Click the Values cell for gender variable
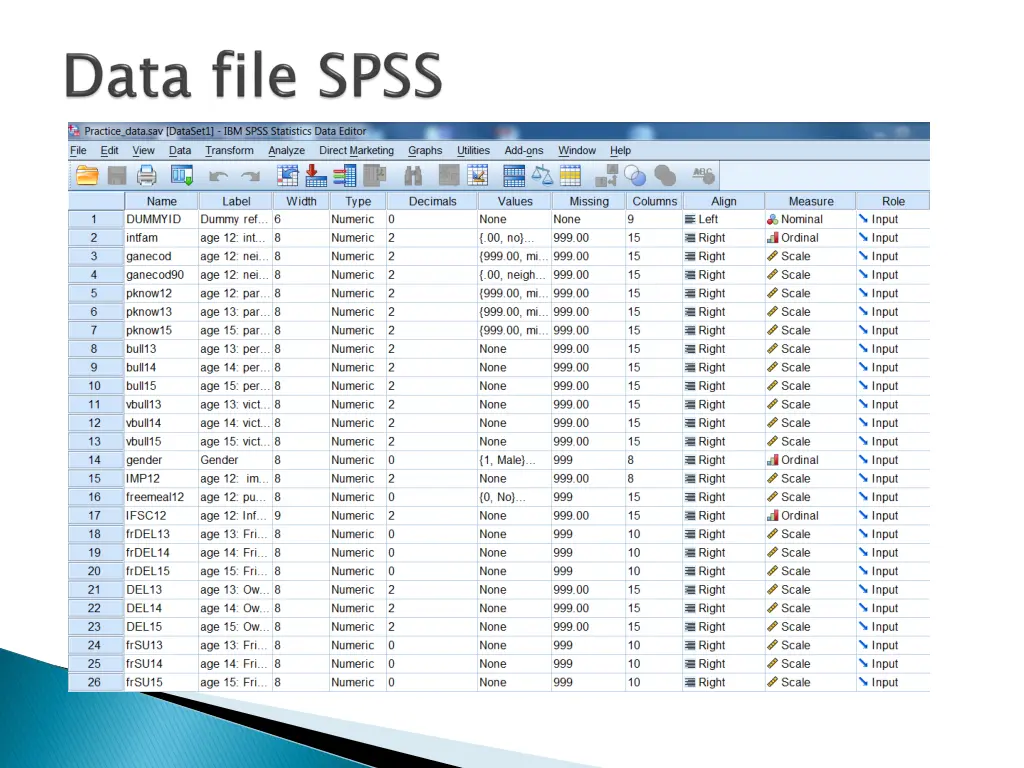The width and height of the screenshot is (1024, 768). 513,460
